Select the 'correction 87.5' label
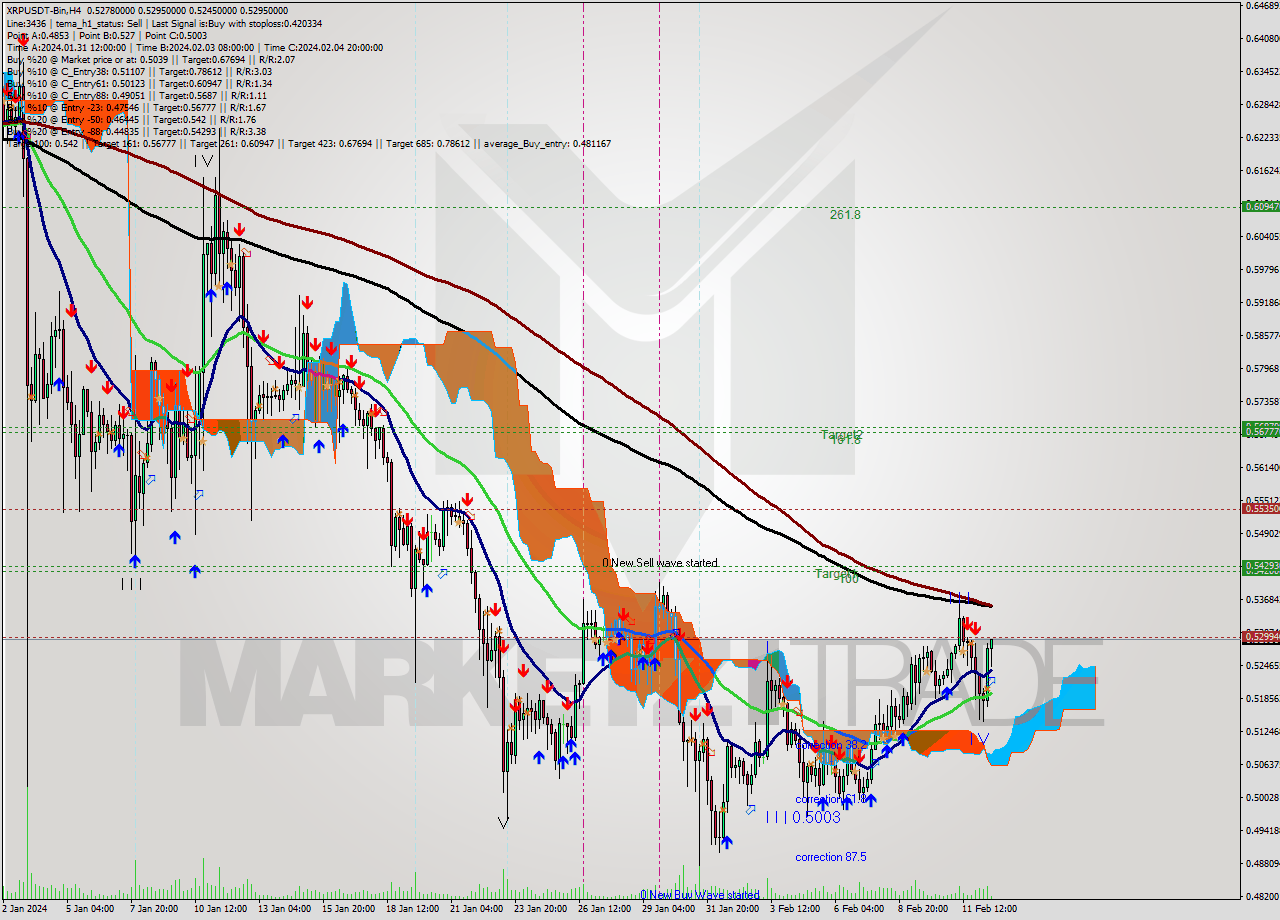 click(831, 857)
